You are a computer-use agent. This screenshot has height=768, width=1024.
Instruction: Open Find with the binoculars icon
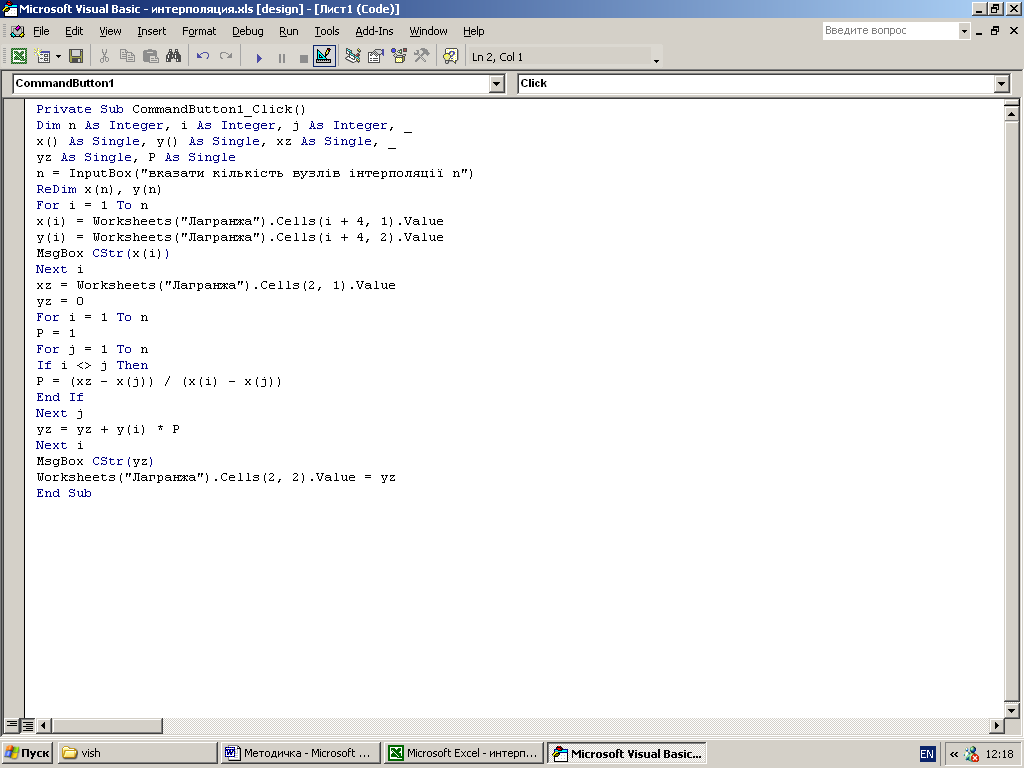pos(173,57)
